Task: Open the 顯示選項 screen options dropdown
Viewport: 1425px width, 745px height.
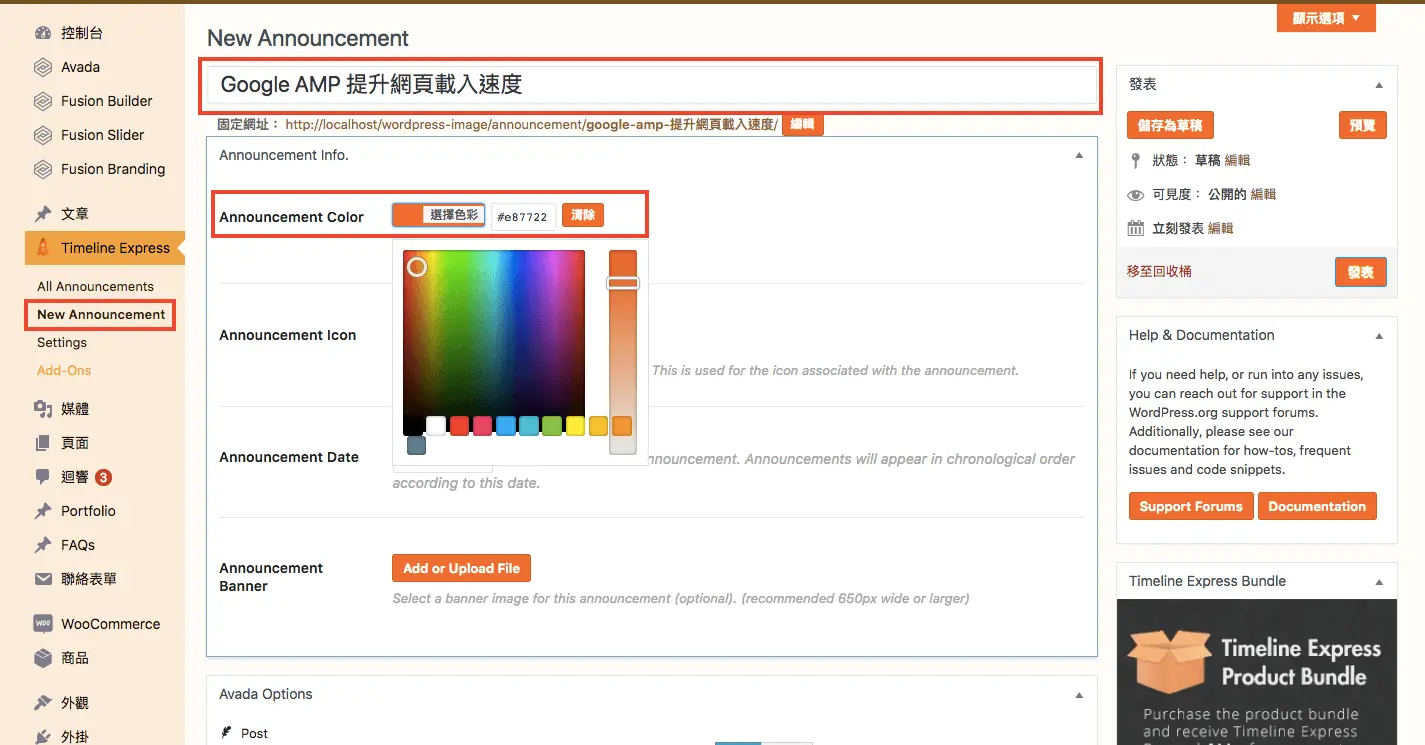Action: [x=1326, y=18]
